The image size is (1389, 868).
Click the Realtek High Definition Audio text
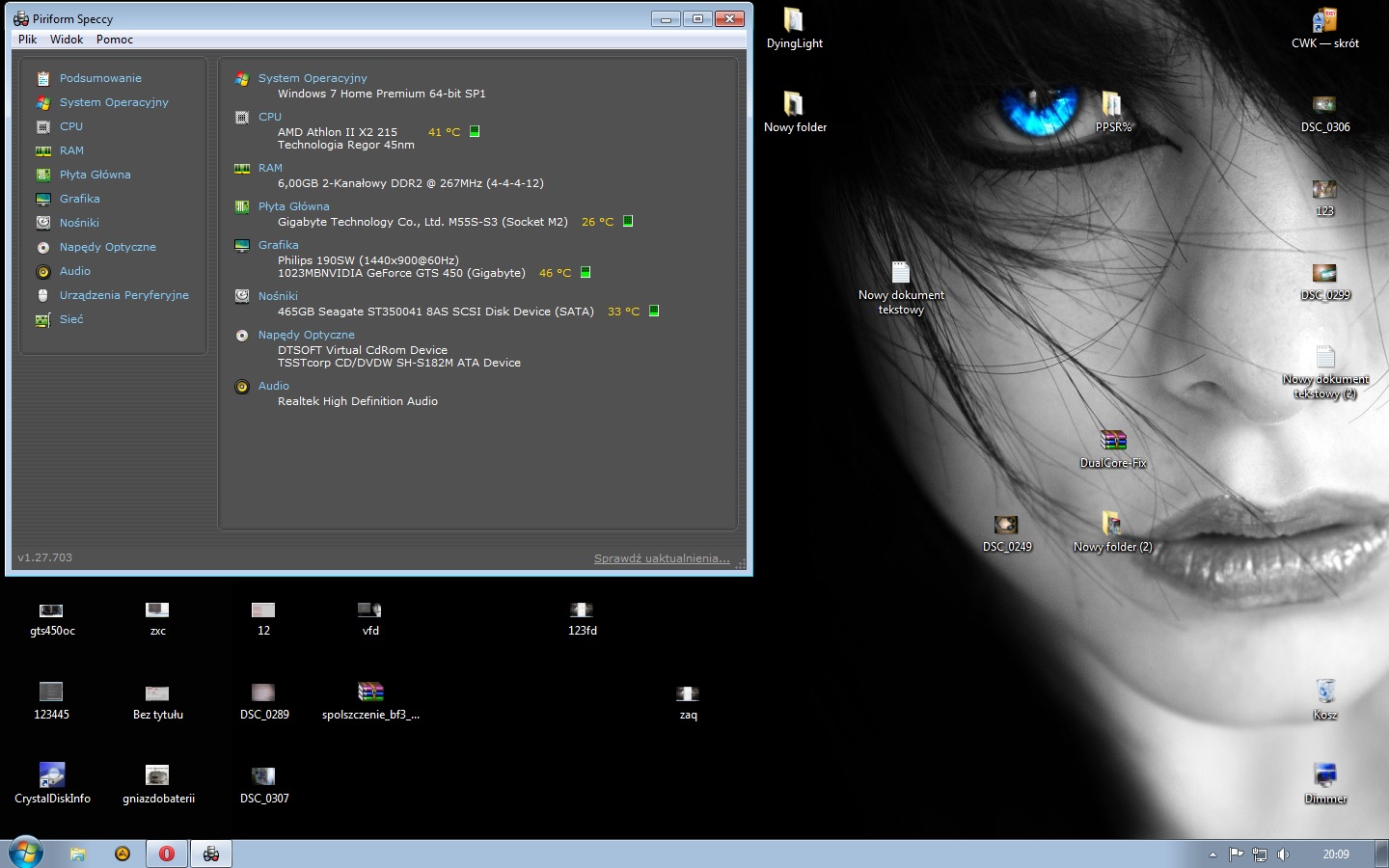click(x=358, y=401)
